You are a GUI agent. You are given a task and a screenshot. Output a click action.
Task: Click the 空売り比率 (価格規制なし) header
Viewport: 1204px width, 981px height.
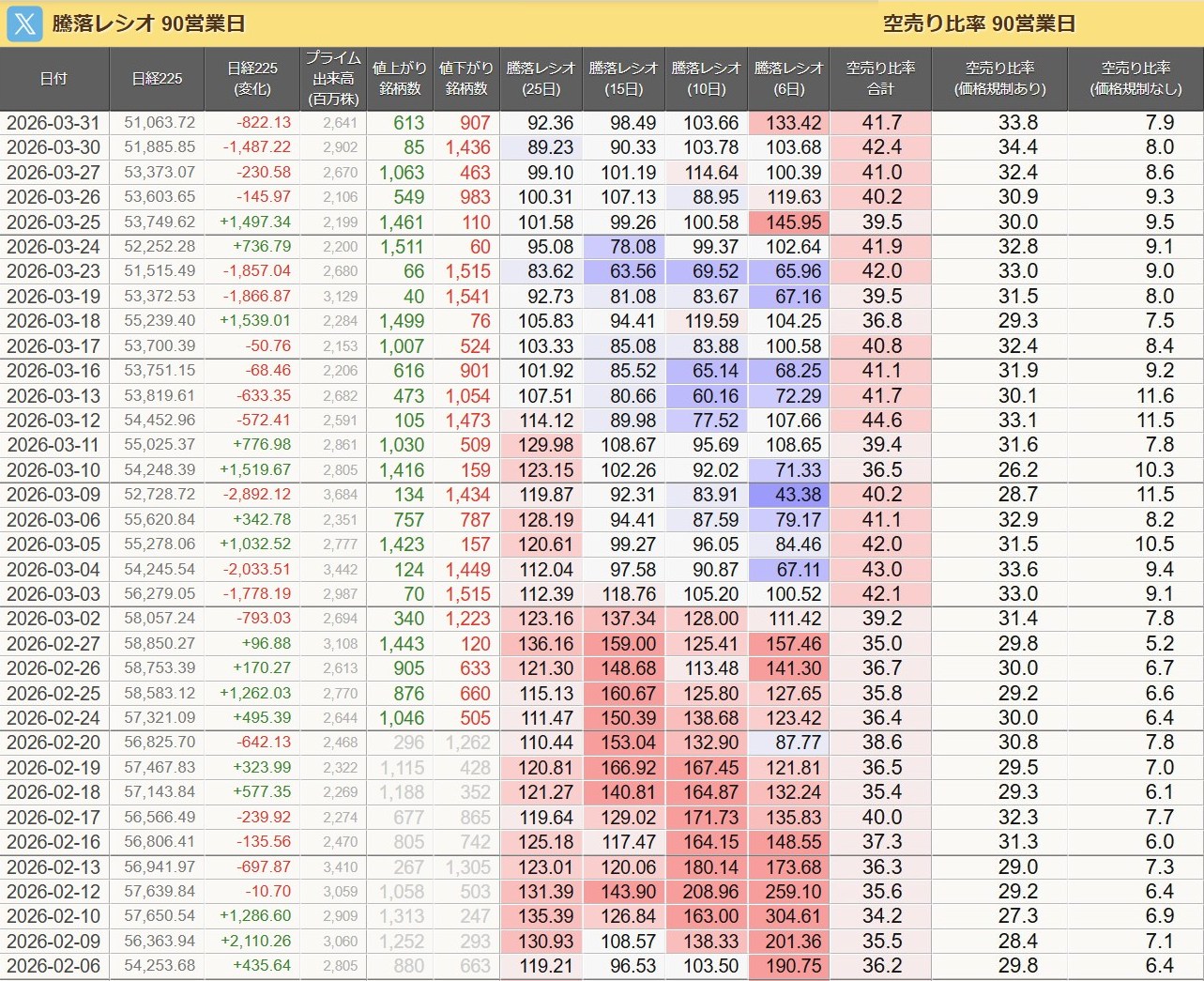pyautogui.click(x=1135, y=79)
